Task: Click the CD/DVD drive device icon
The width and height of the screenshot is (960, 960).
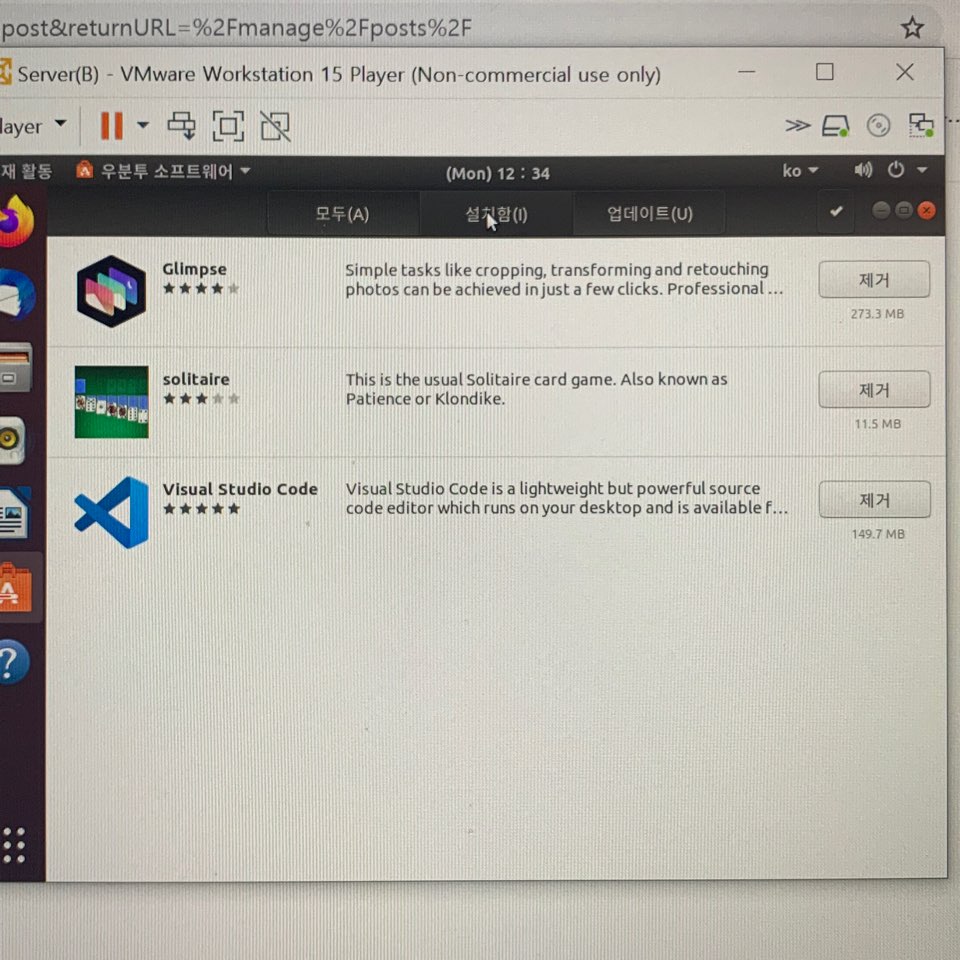Action: click(879, 126)
